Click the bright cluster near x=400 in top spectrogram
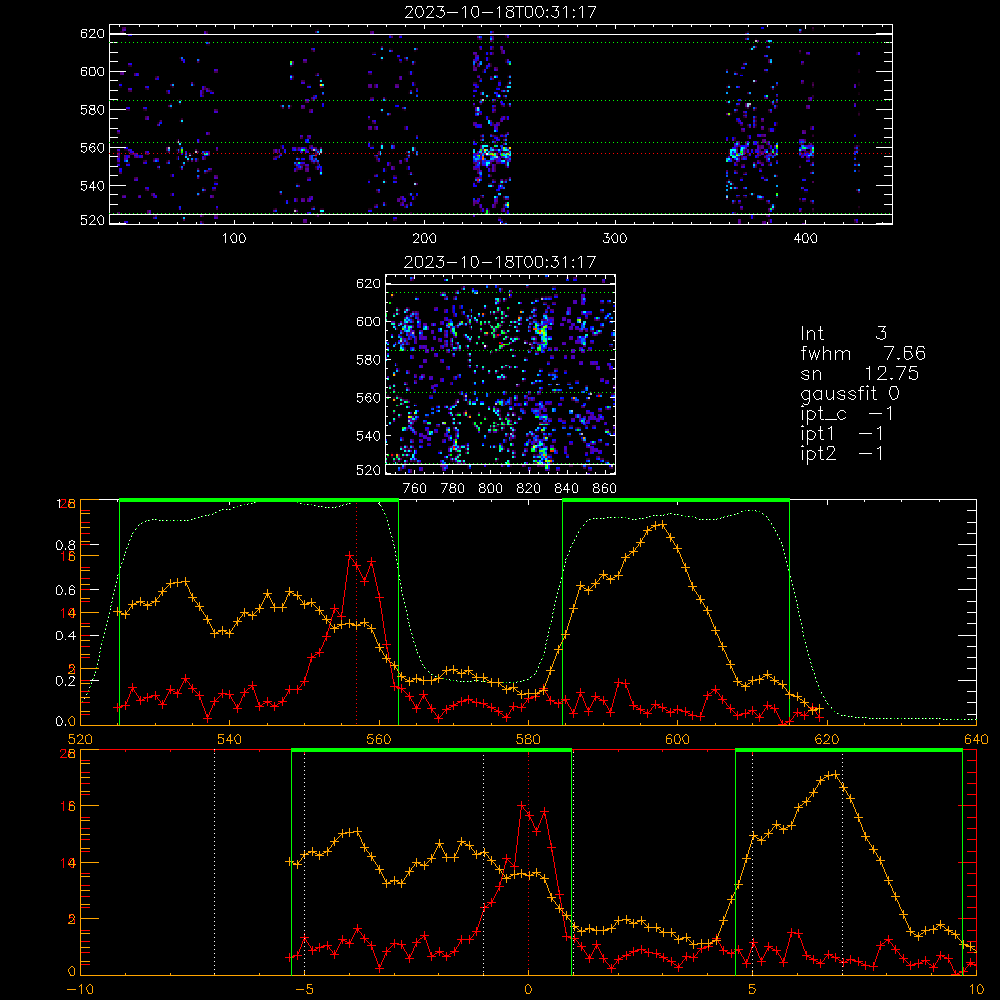Viewport: 1000px width, 1000px height. 807,151
